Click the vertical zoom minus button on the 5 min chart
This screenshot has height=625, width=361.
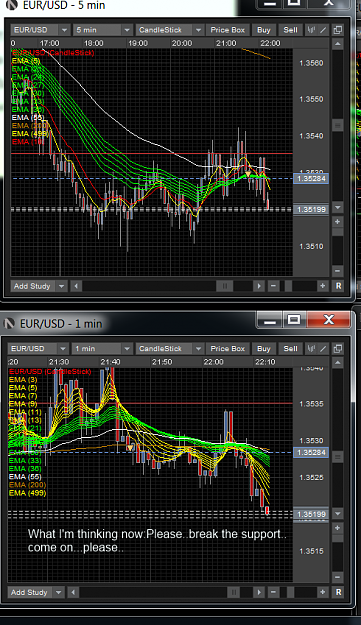pyautogui.click(x=337, y=271)
